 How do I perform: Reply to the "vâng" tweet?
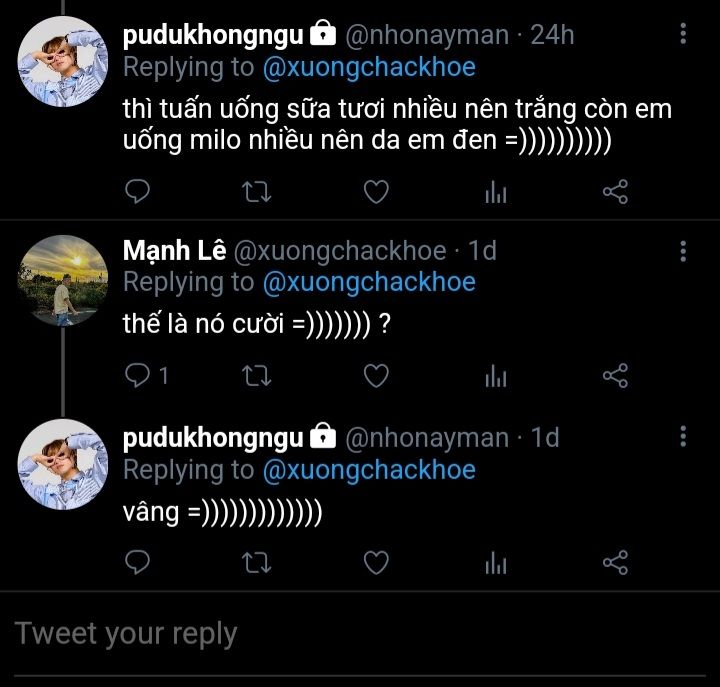pyautogui.click(x=139, y=563)
